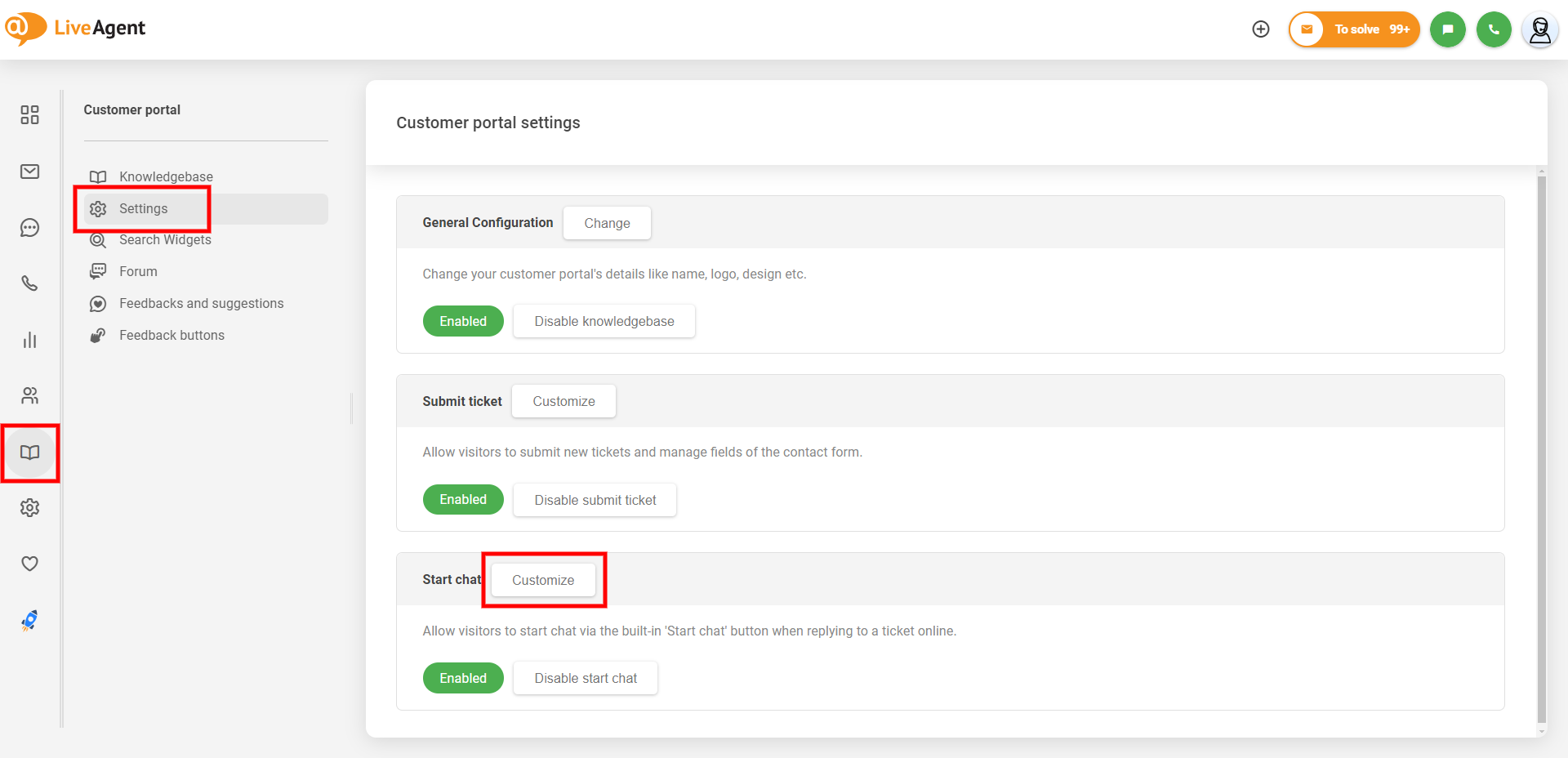Open Chats via the speech bubble sidebar icon
Viewport: 1568px width, 758px height.
click(x=30, y=228)
